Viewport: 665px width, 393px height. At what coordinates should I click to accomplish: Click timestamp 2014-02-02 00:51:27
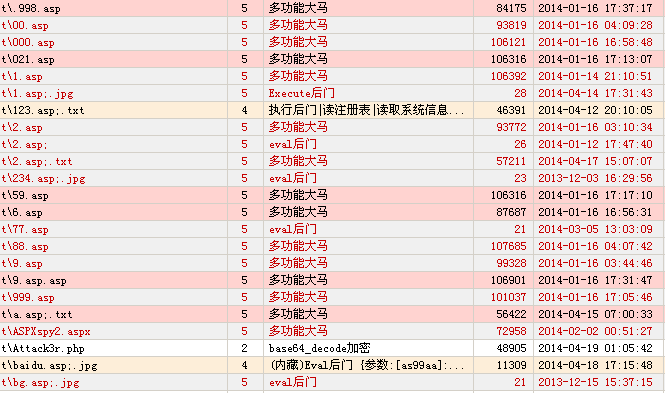tap(595, 331)
